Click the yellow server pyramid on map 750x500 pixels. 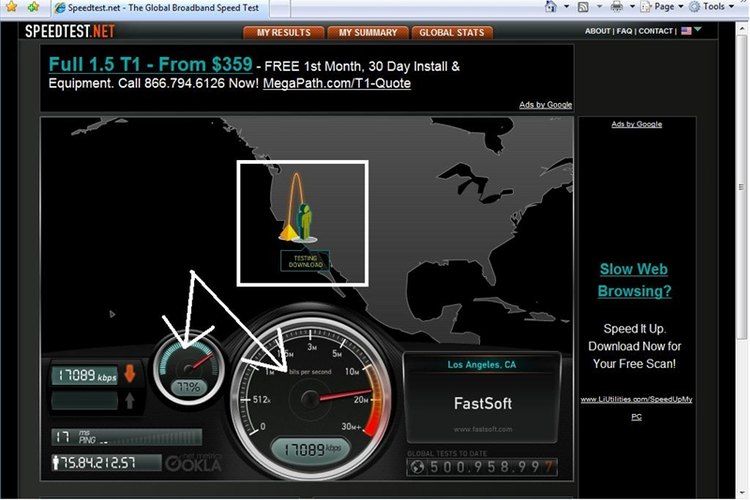pyautogui.click(x=287, y=233)
